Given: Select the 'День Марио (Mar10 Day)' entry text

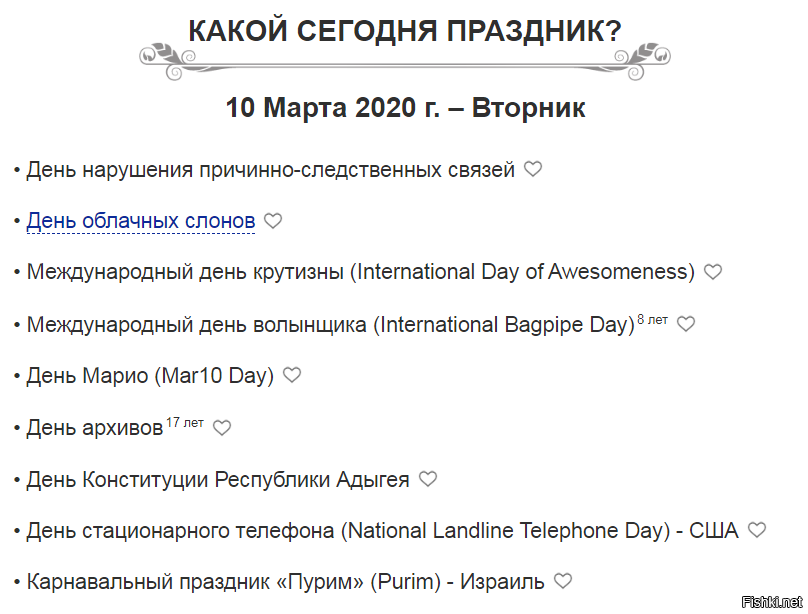Looking at the screenshot, I should click(150, 376).
